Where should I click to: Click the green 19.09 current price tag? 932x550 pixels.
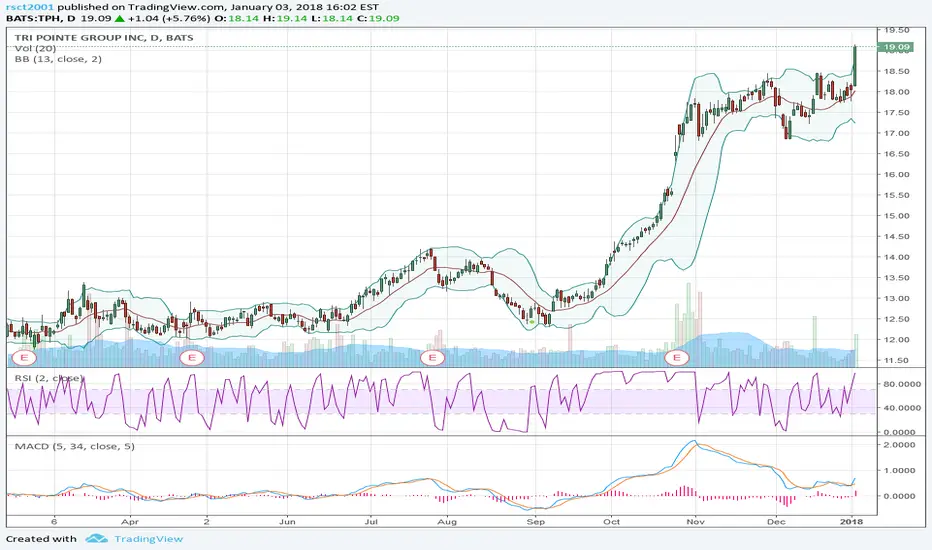(x=895, y=47)
